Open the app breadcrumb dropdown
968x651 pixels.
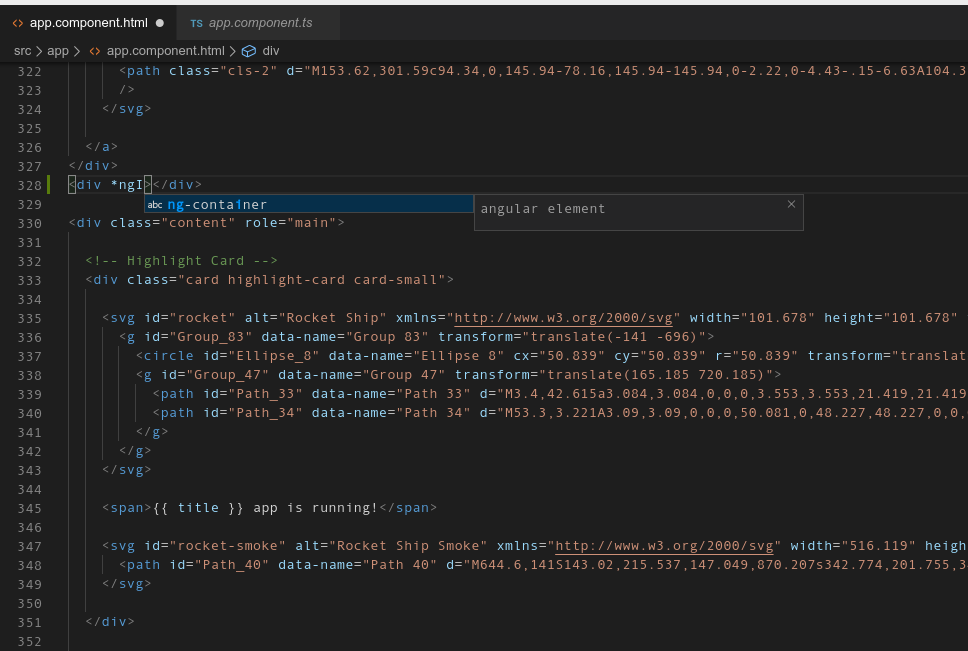coord(57,50)
